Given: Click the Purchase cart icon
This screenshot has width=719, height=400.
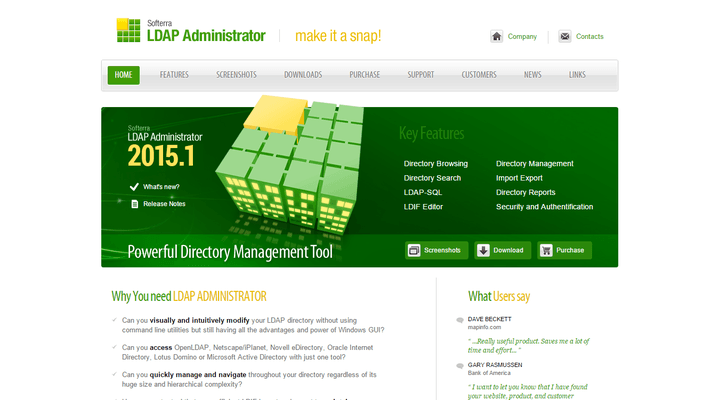Looking at the screenshot, I should tap(546, 250).
